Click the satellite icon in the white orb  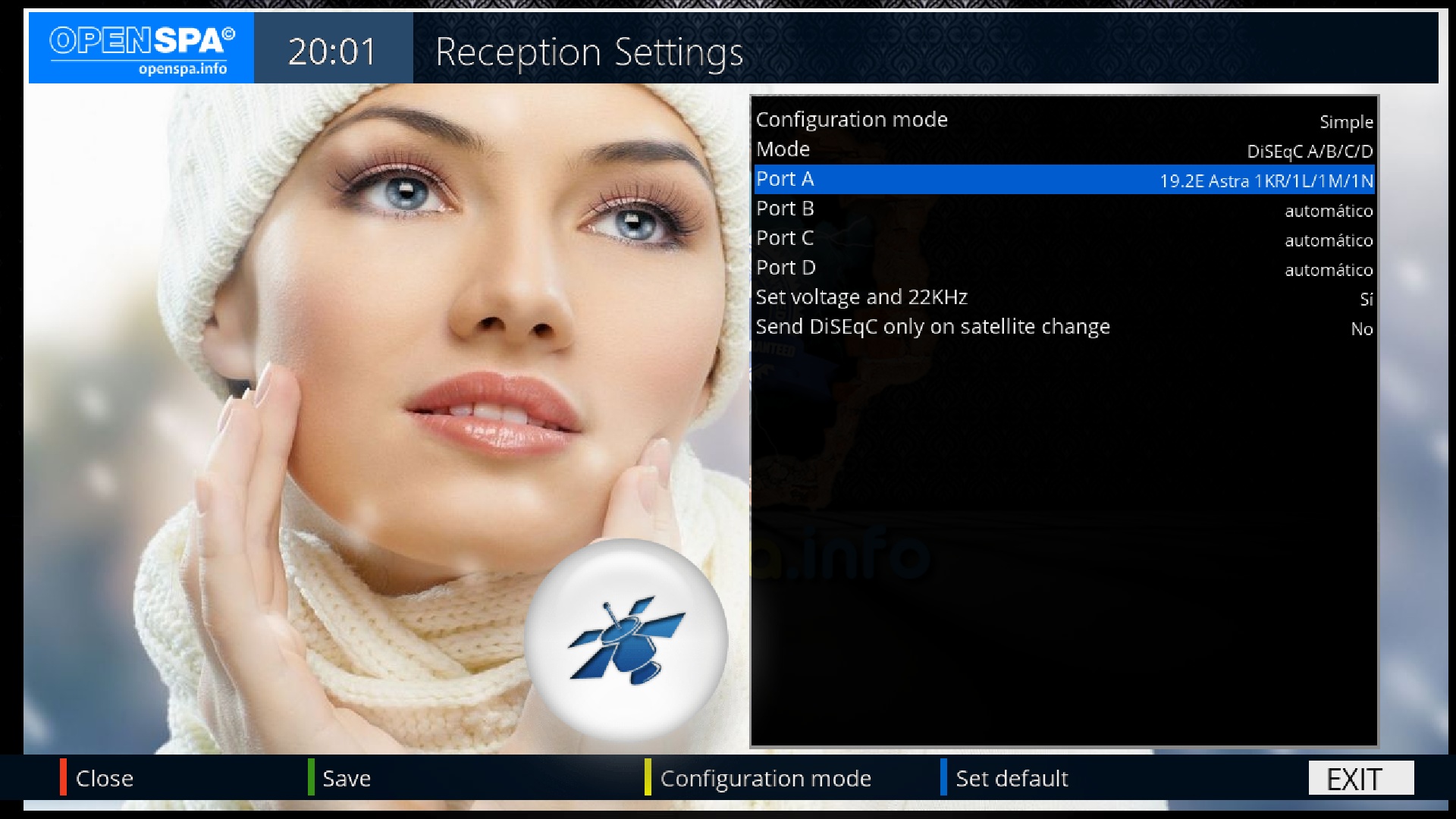[626, 641]
